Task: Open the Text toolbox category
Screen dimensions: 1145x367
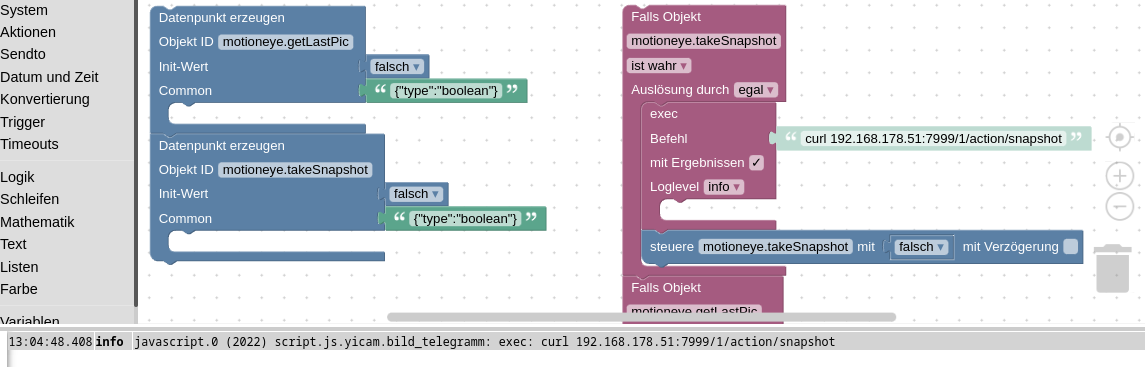Action: click(x=13, y=244)
